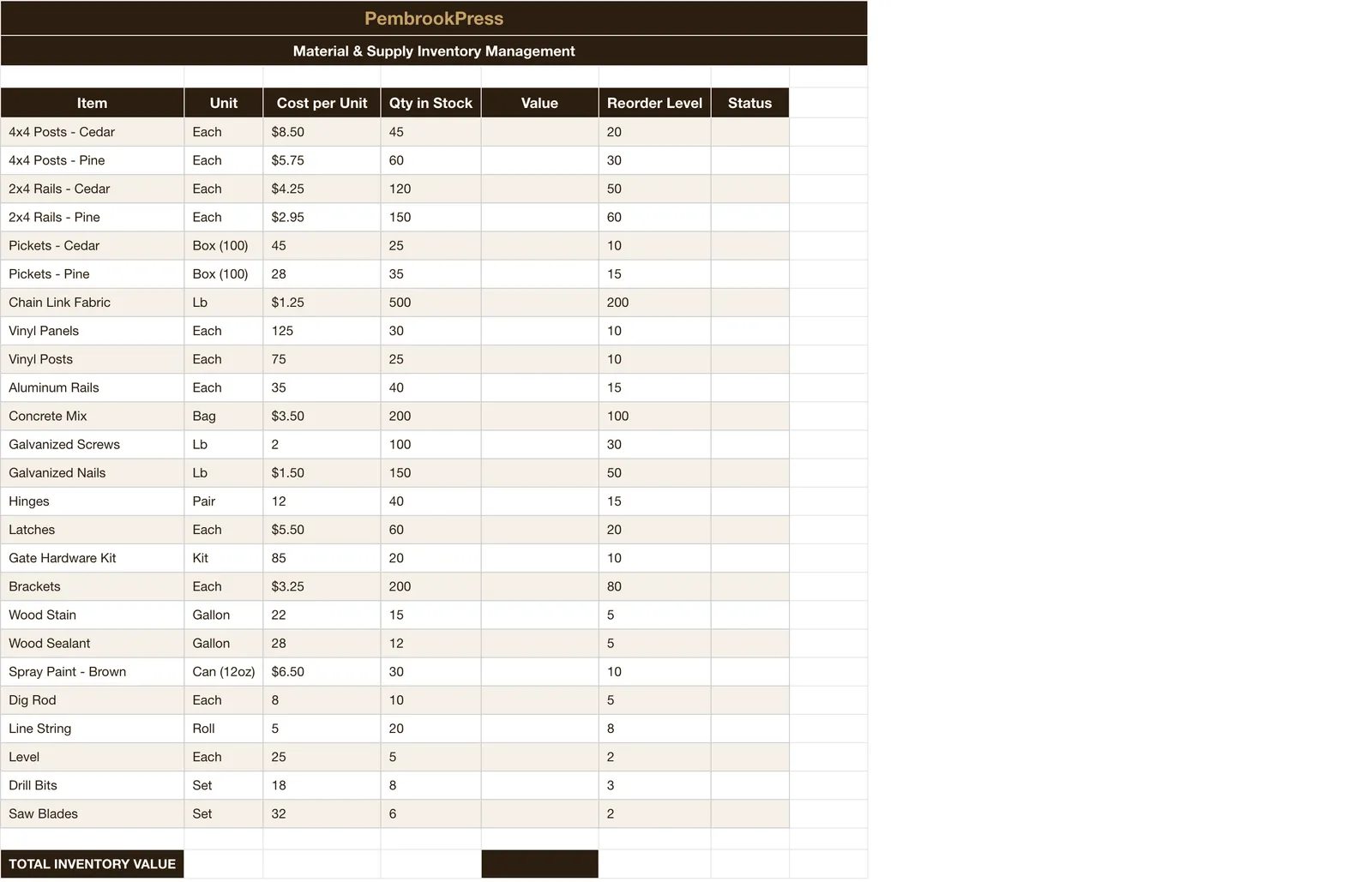Viewport: 1372px width, 882px height.
Task: Click the dark total value cell
Action: pyautogui.click(x=539, y=864)
